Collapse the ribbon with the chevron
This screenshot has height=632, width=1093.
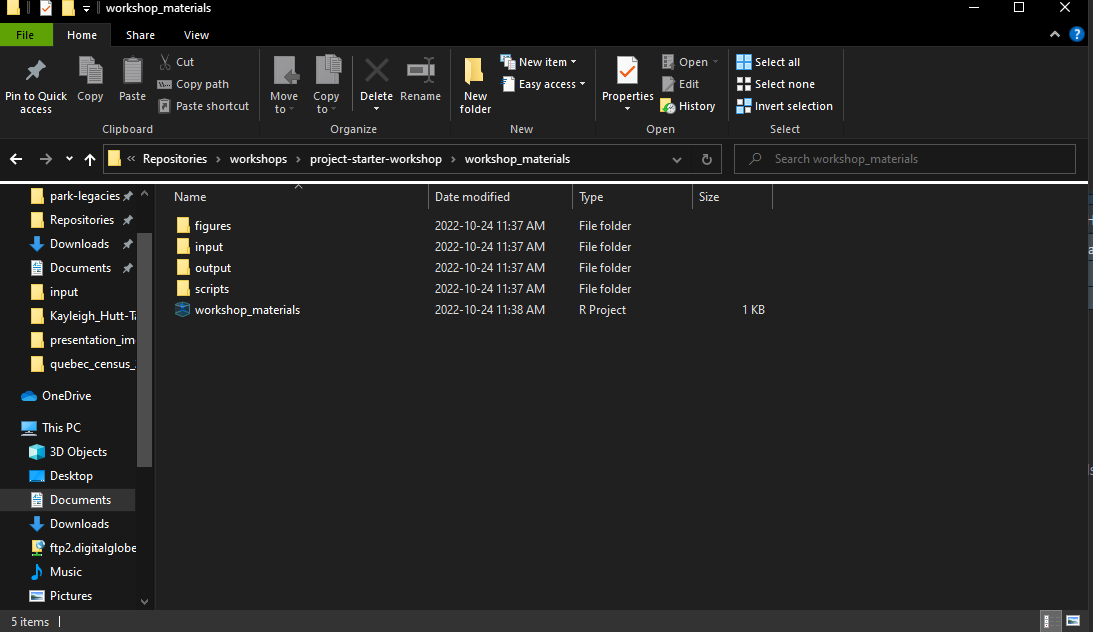coord(1056,35)
